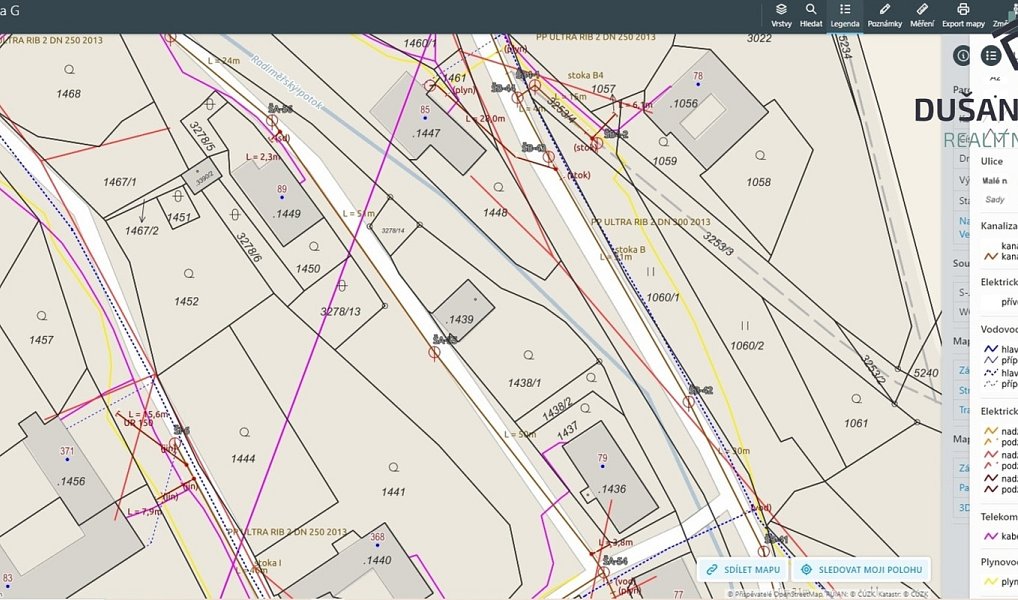Select parcel 1441 on the map
Image resolution: width=1018 pixels, height=600 pixels.
393,492
